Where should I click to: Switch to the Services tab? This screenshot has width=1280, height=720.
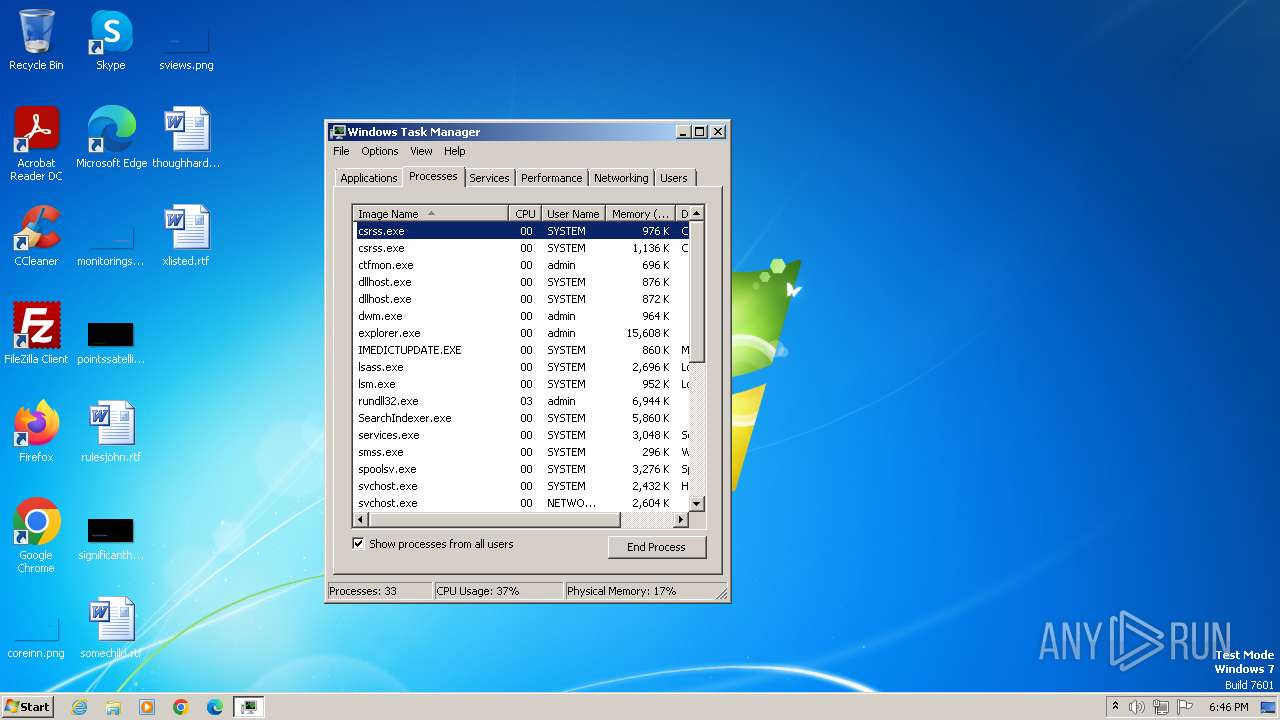point(489,178)
